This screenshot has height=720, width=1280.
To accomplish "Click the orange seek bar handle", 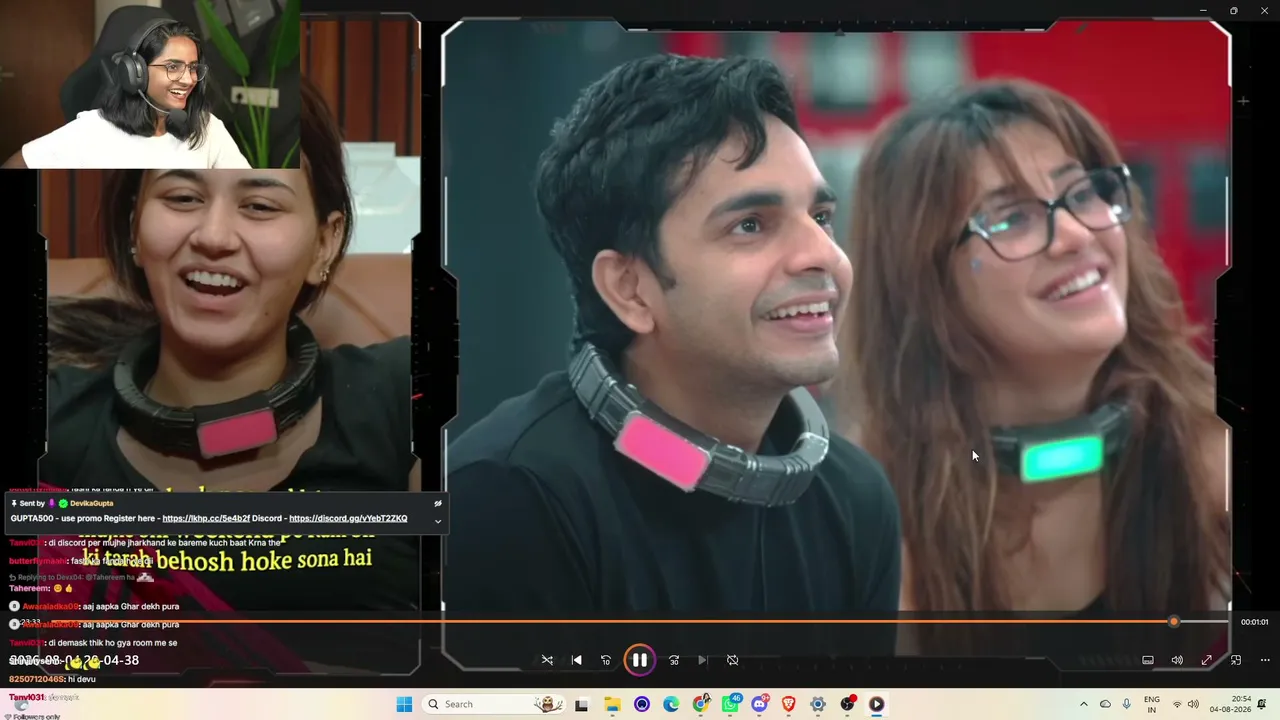I will click(1174, 622).
